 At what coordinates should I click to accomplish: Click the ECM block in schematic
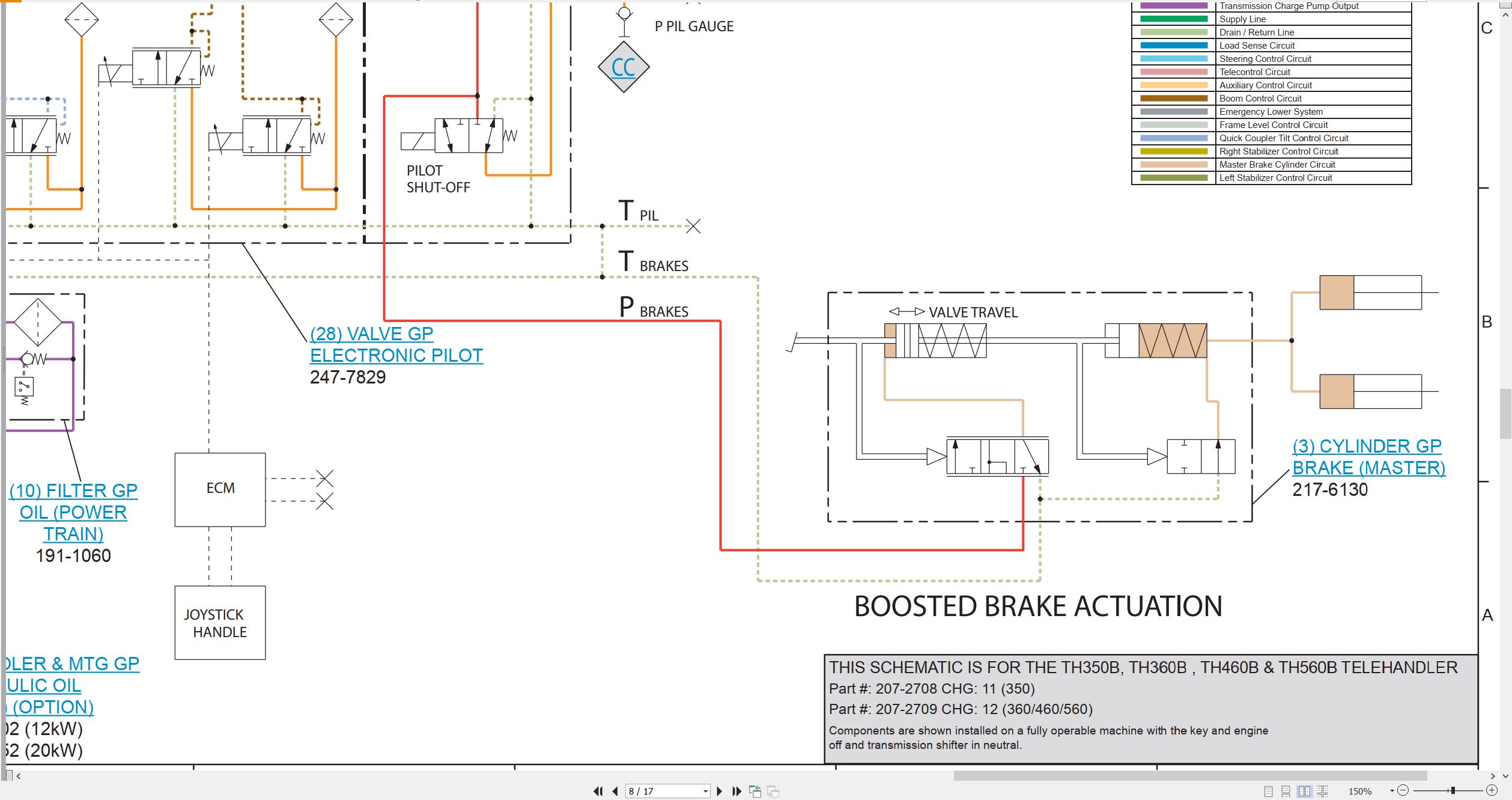click(220, 489)
